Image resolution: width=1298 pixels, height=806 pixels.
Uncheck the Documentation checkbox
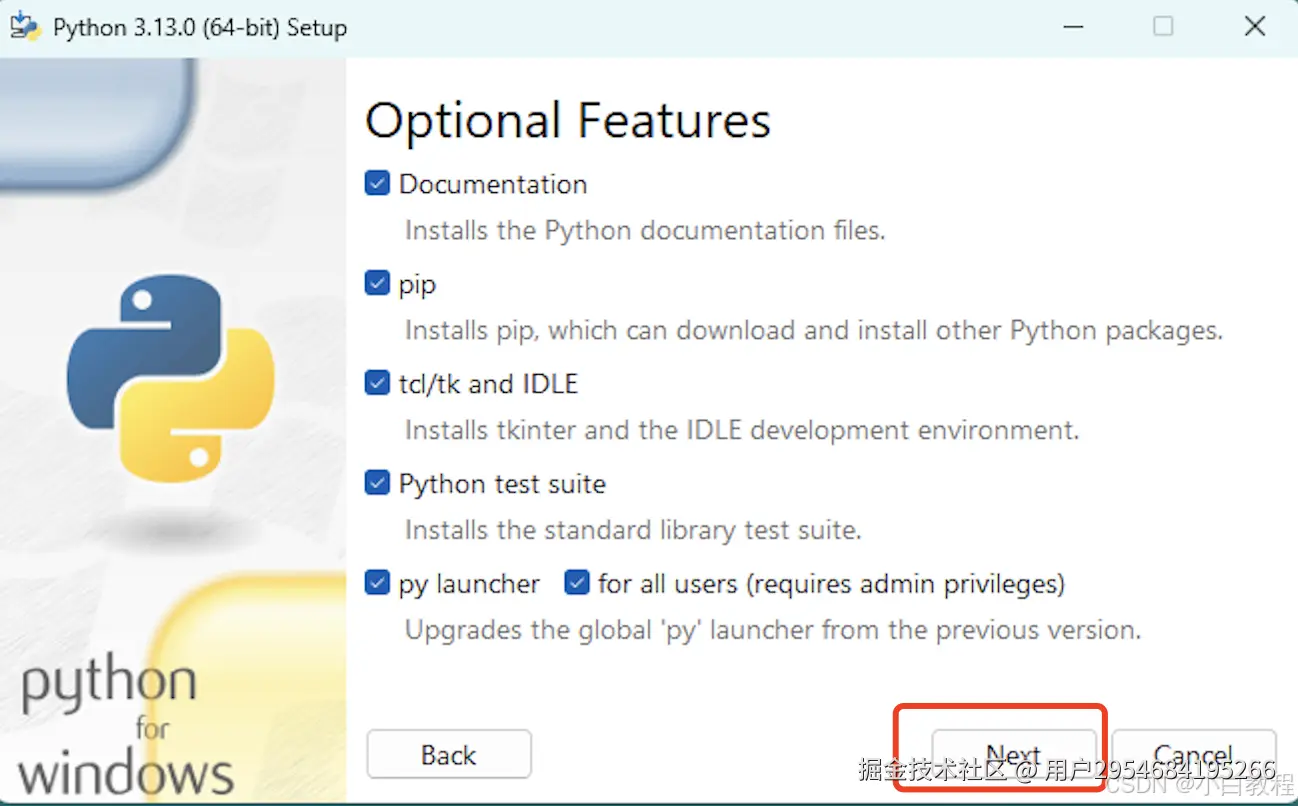[x=377, y=184]
